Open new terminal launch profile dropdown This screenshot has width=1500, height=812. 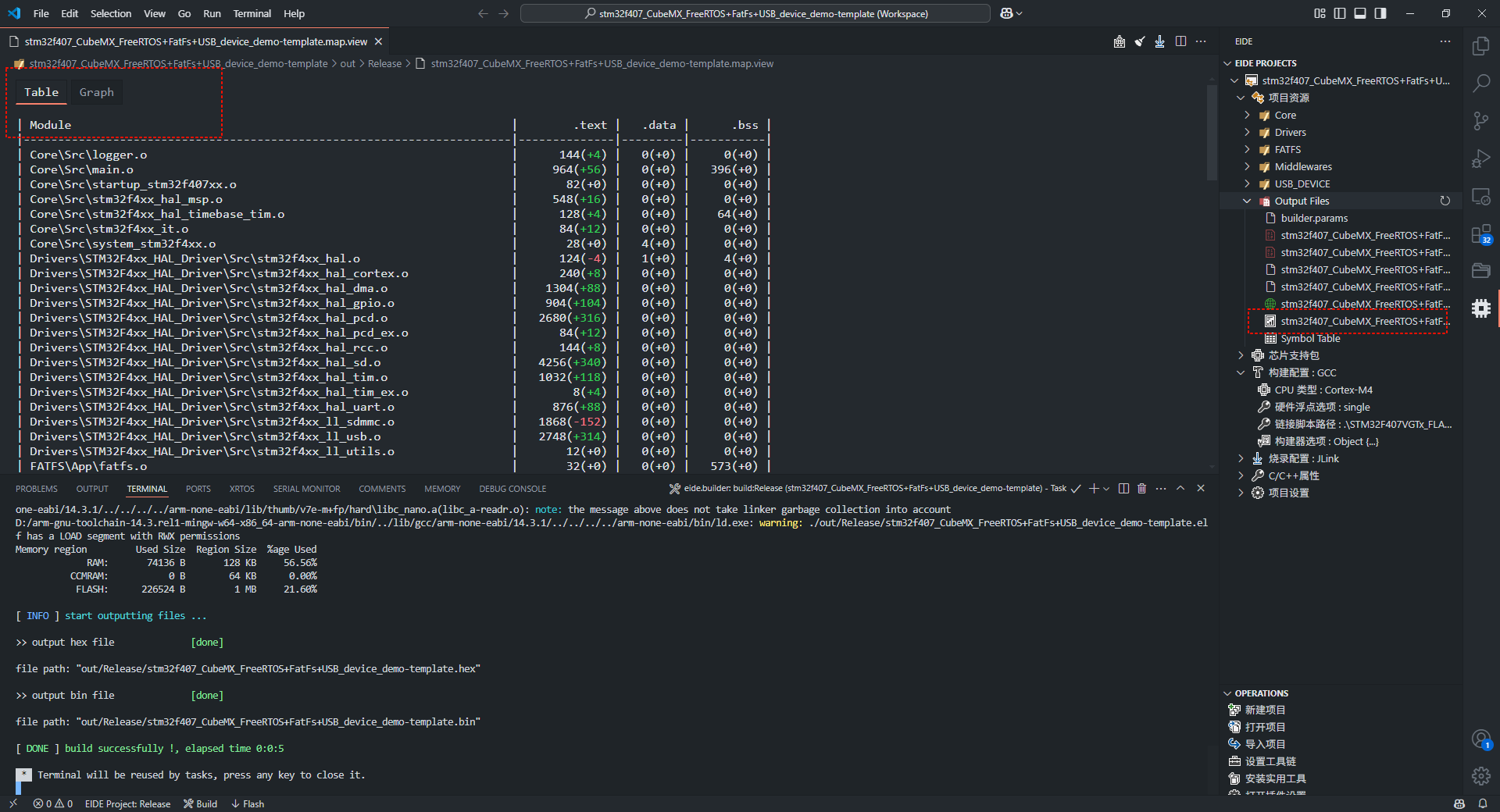click(1106, 489)
